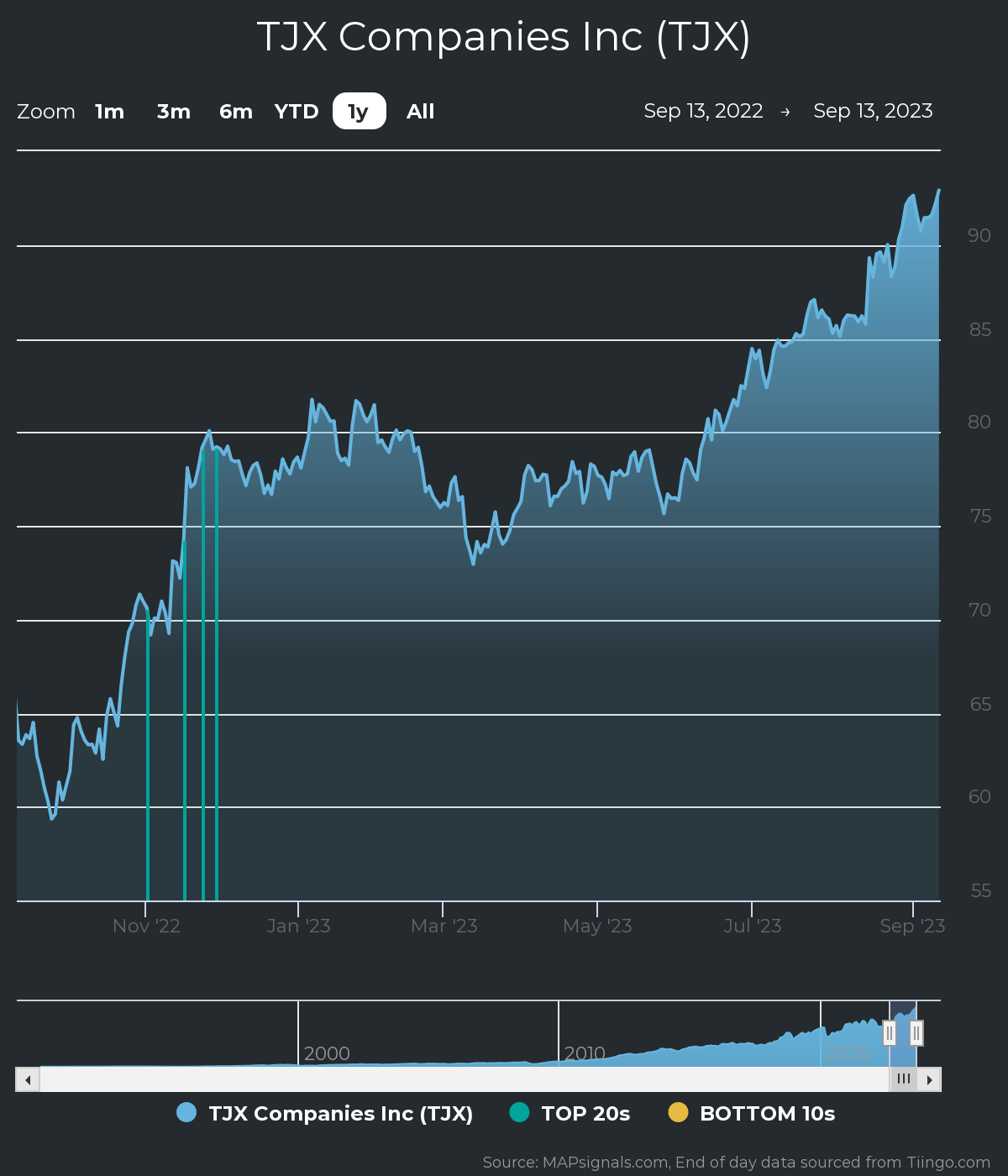Click the navigator scroll right arrow

(x=929, y=1079)
